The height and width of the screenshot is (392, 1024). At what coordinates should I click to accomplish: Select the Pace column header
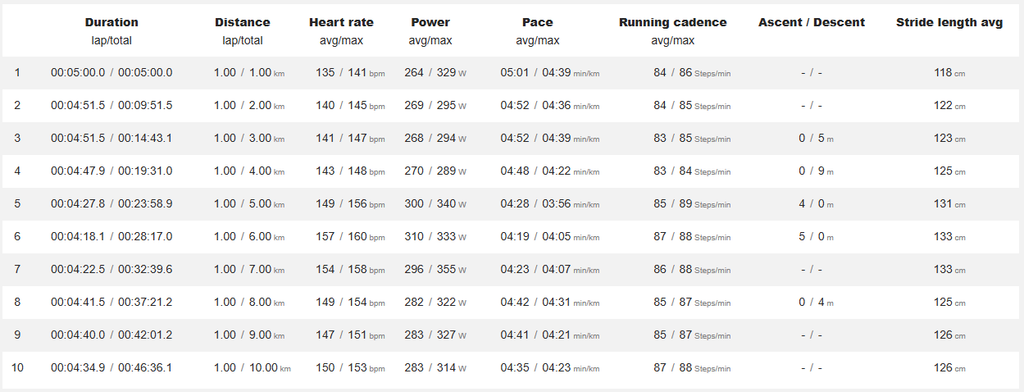click(x=537, y=22)
